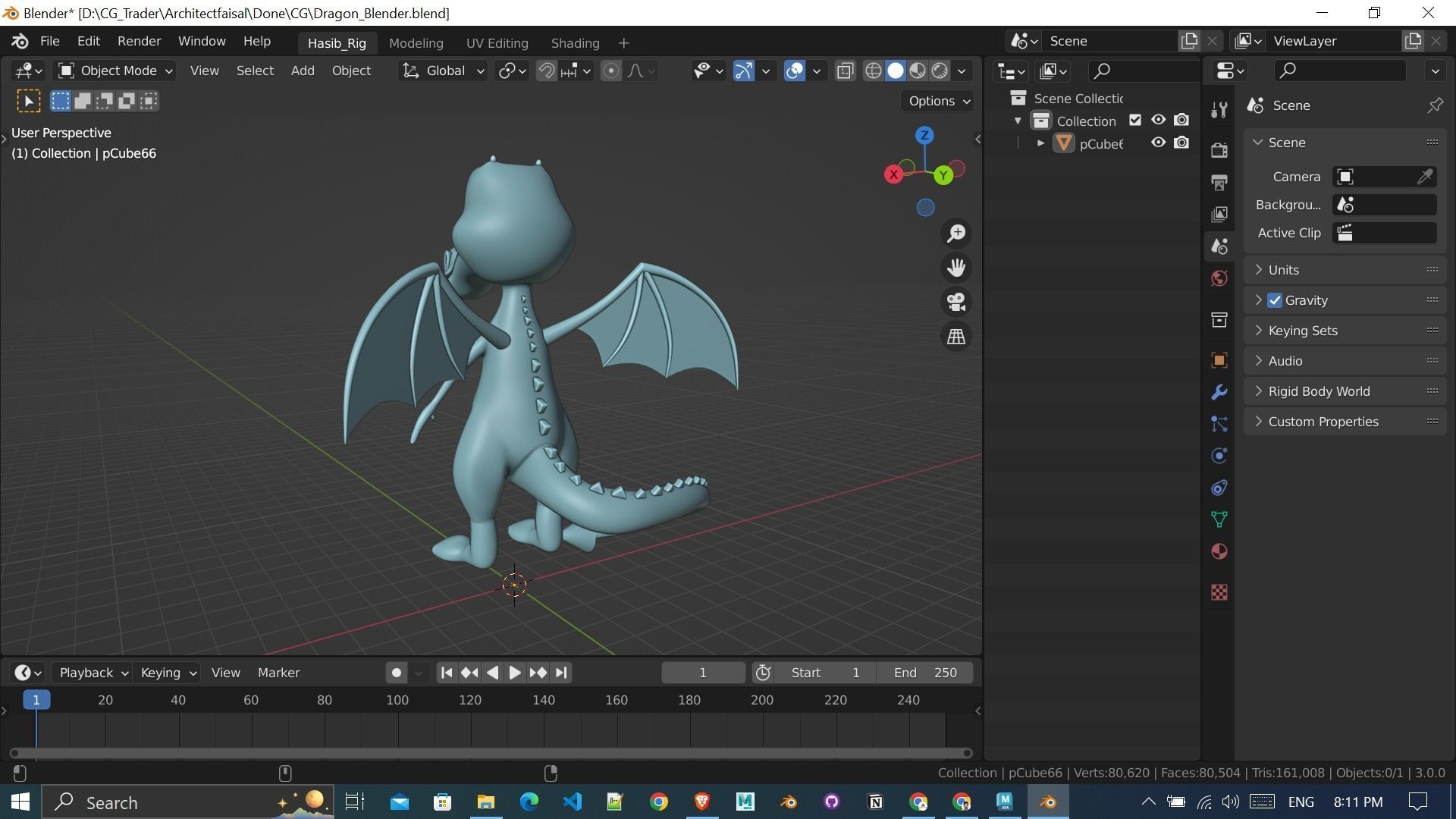Image resolution: width=1456 pixels, height=819 pixels.
Task: Open the Object Constraints properties icon
Action: pyautogui.click(x=1219, y=488)
